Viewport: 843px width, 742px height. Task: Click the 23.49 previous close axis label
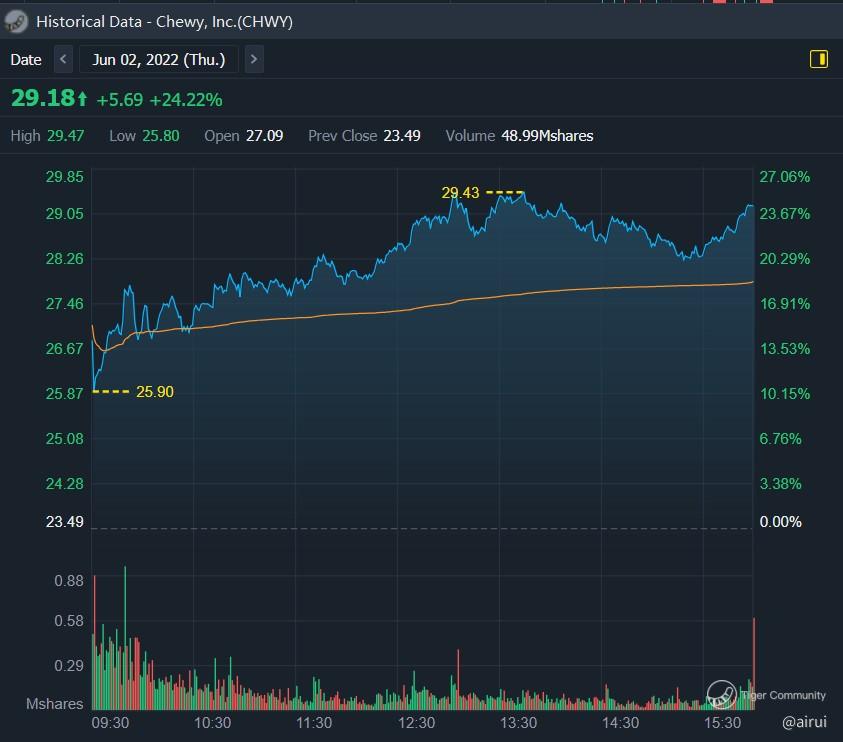point(65,522)
